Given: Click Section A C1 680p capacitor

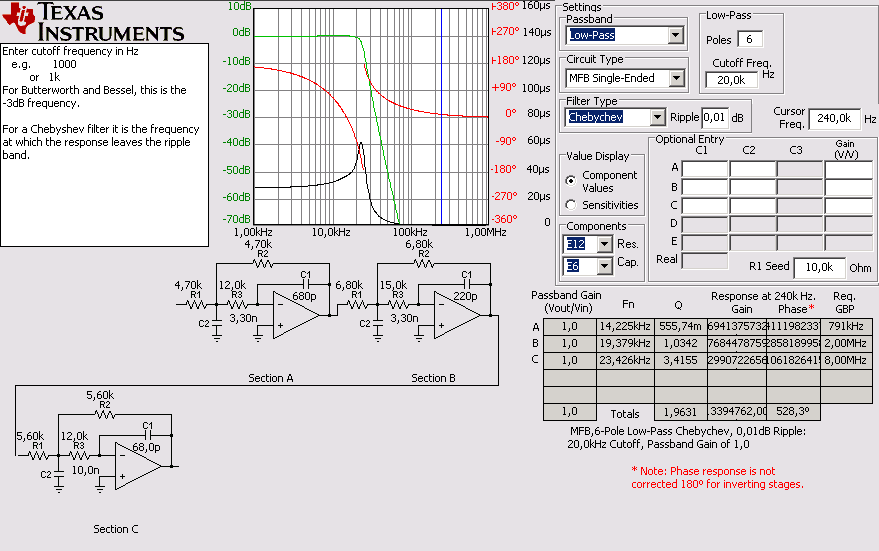Looking at the screenshot, I should point(306,285).
